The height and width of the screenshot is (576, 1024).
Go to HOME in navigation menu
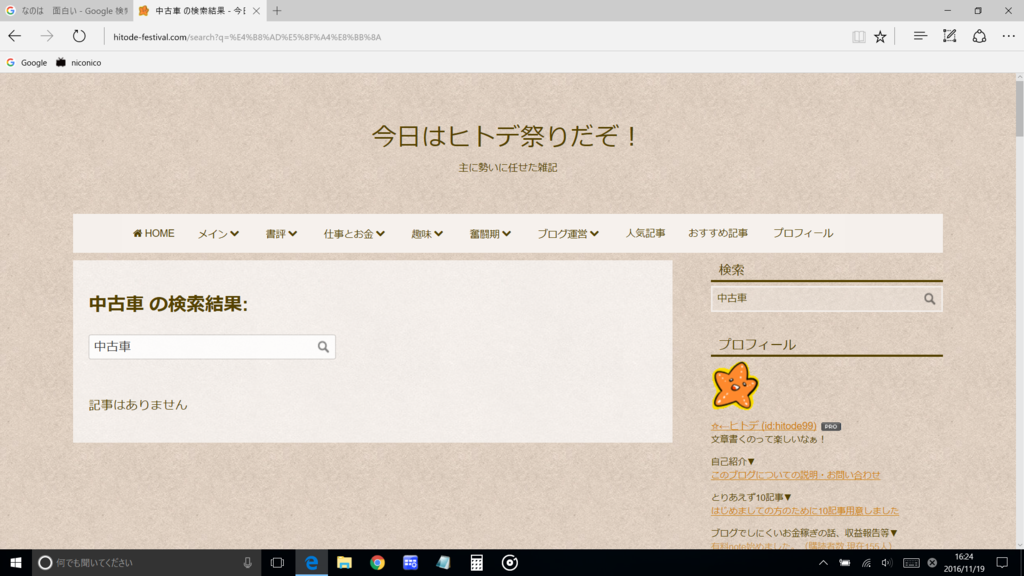153,233
